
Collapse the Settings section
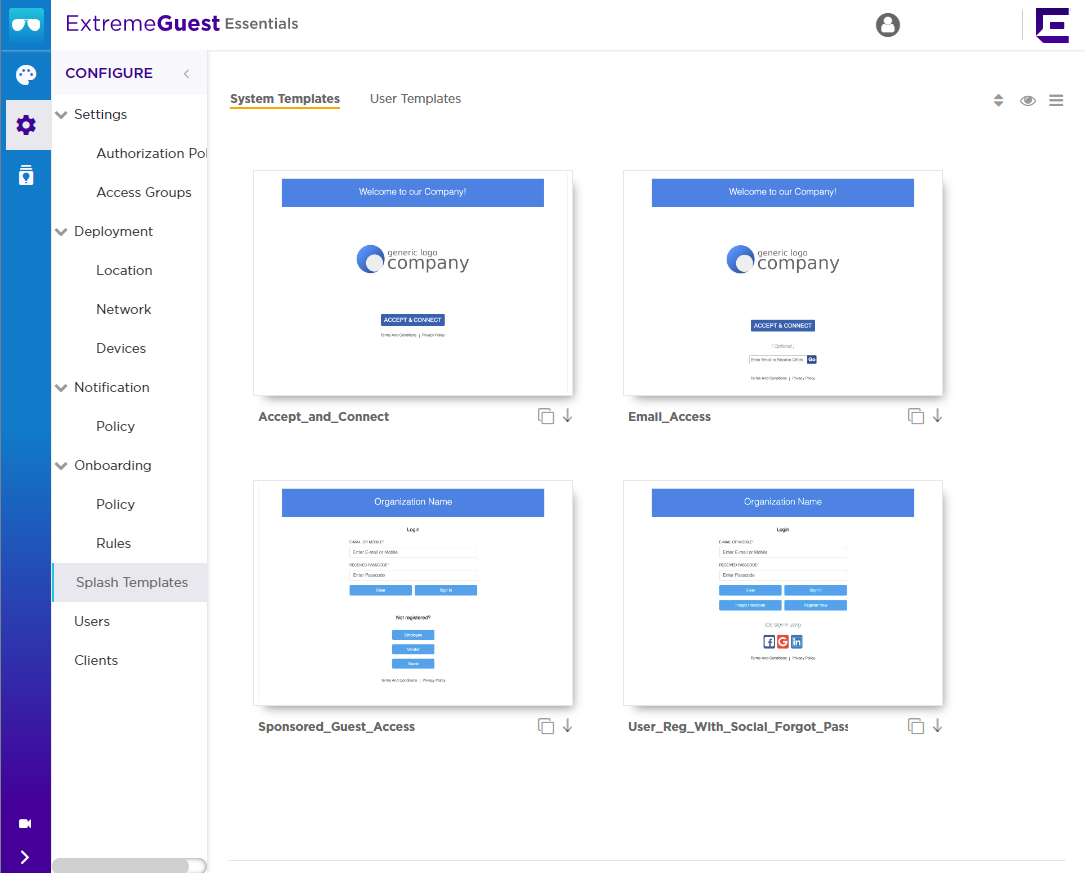point(60,114)
